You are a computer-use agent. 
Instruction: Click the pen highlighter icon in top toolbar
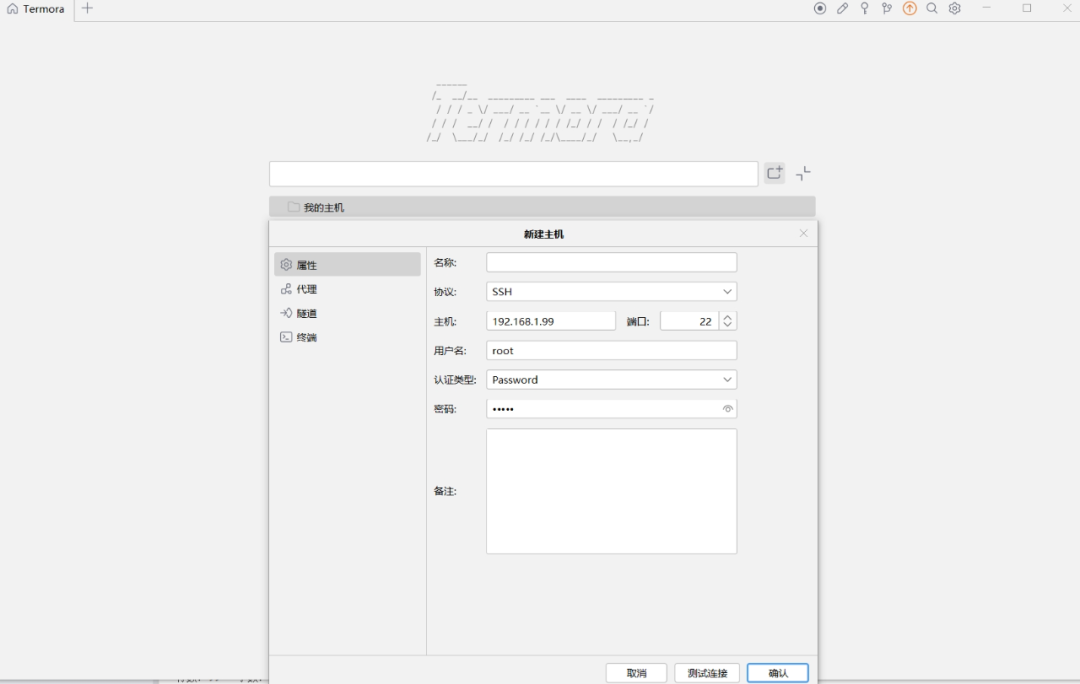pyautogui.click(x=842, y=8)
